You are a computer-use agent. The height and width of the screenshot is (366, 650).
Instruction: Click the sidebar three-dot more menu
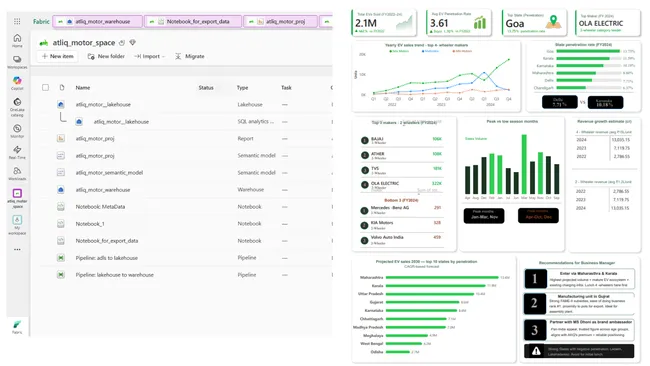(17, 250)
